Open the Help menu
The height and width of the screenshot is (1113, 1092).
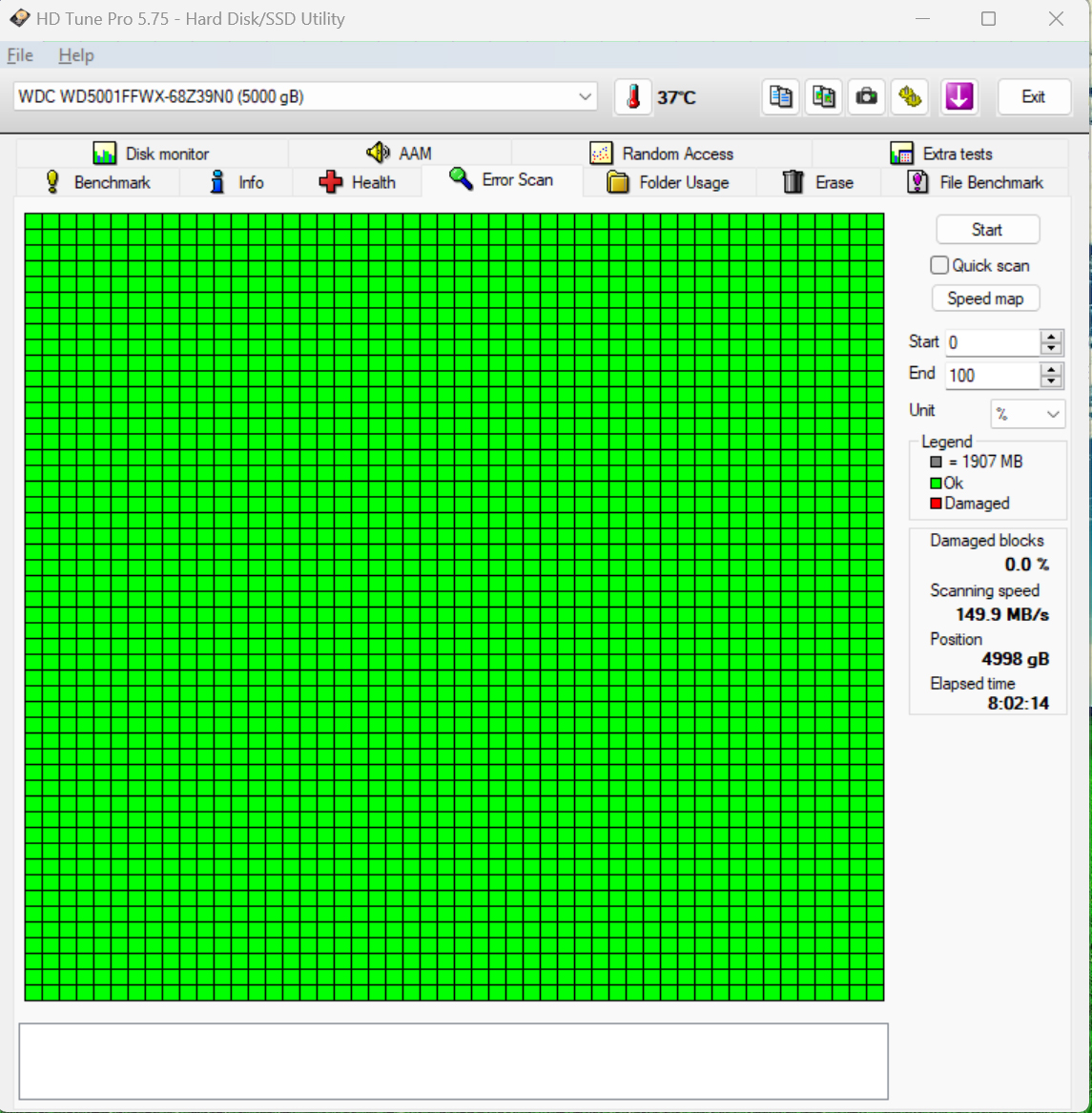coord(76,55)
